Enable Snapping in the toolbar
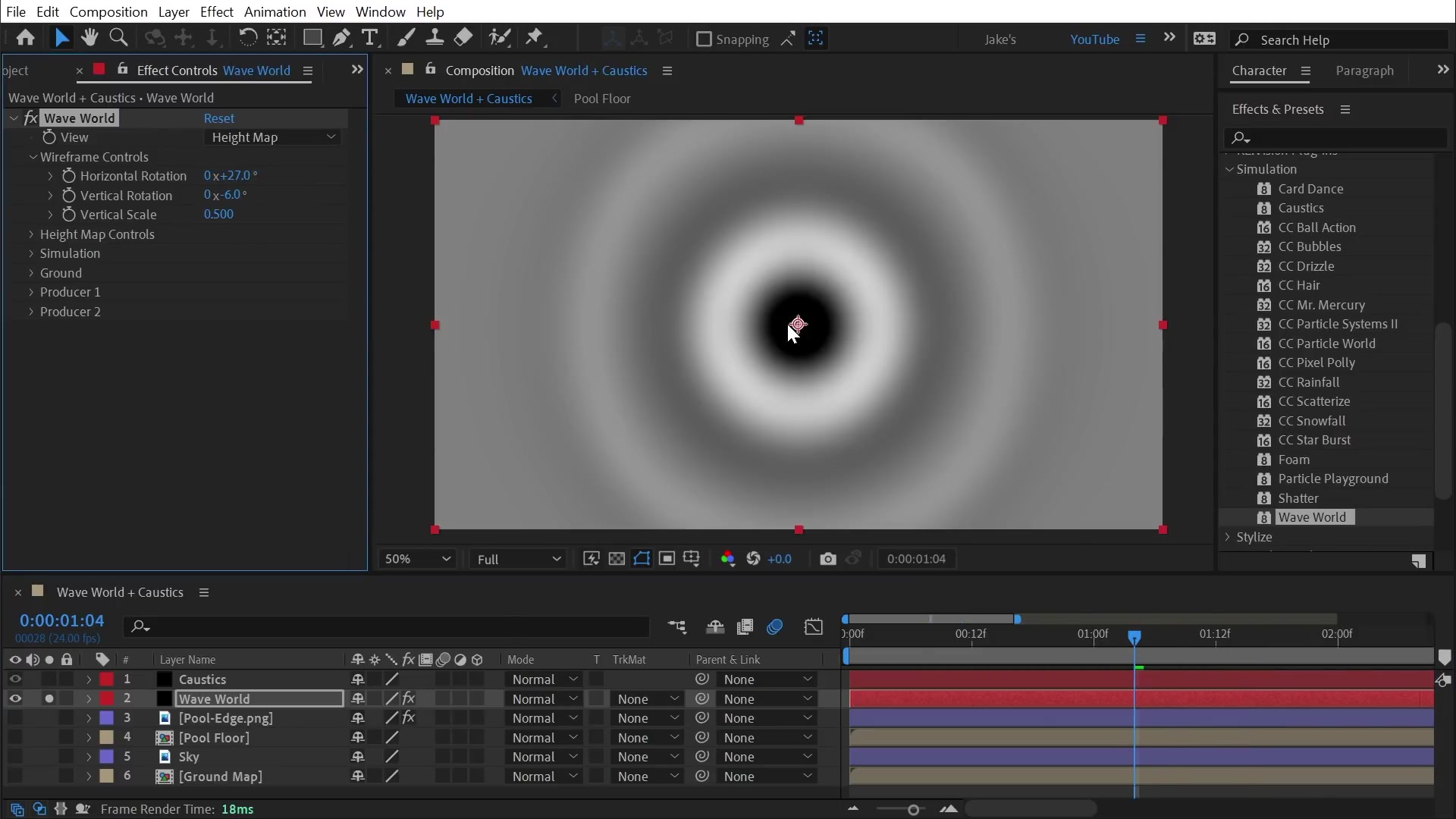1456x819 pixels. (706, 40)
